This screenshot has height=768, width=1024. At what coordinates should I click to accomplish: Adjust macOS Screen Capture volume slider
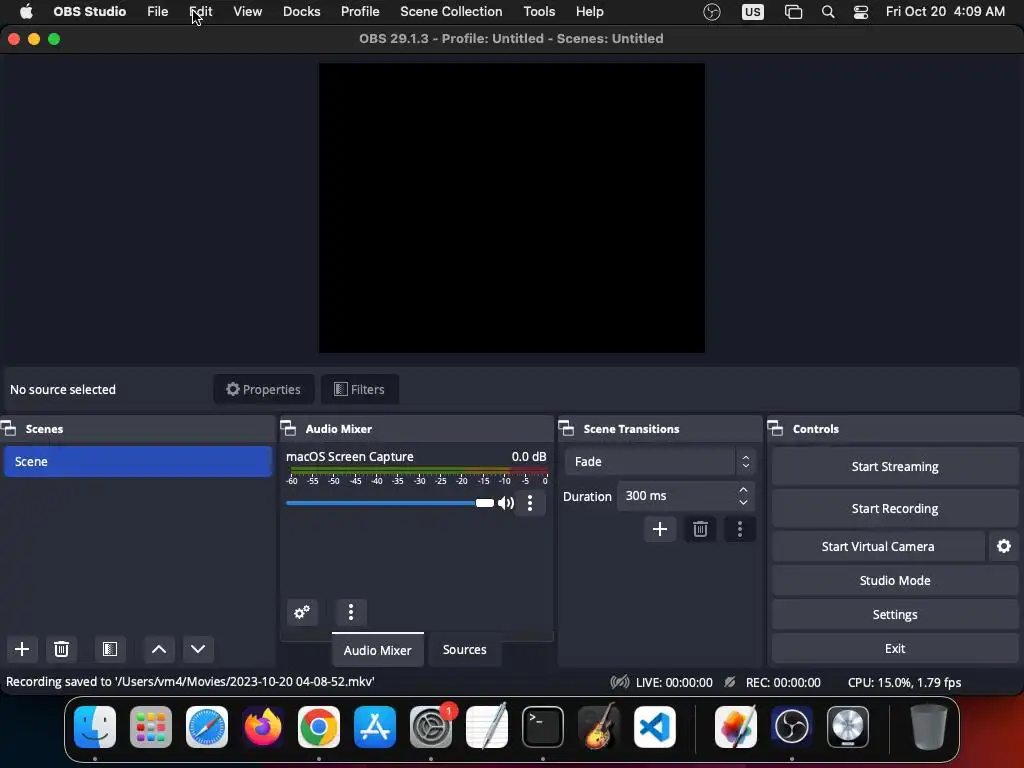click(390, 503)
